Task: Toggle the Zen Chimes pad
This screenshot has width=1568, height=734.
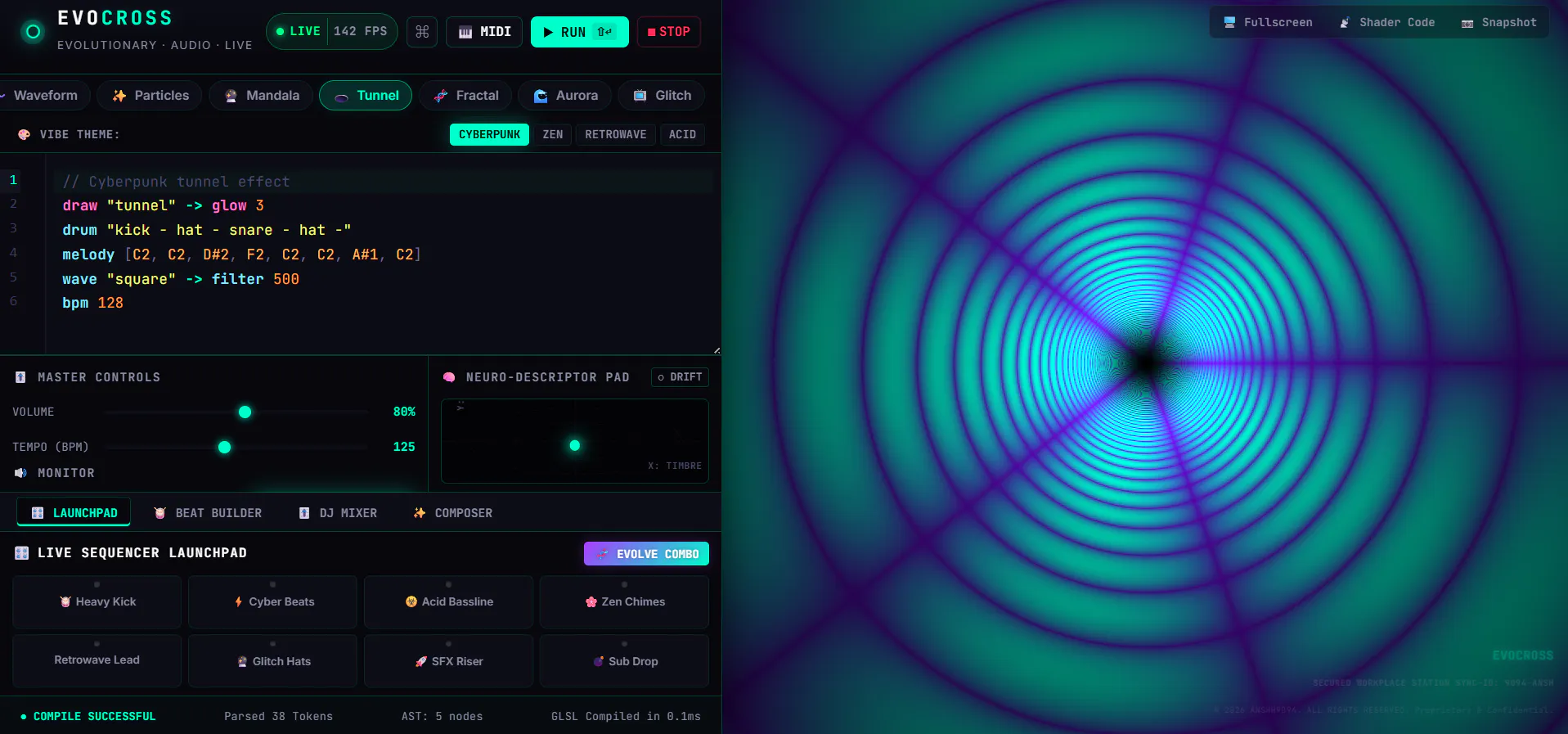Action: (624, 602)
